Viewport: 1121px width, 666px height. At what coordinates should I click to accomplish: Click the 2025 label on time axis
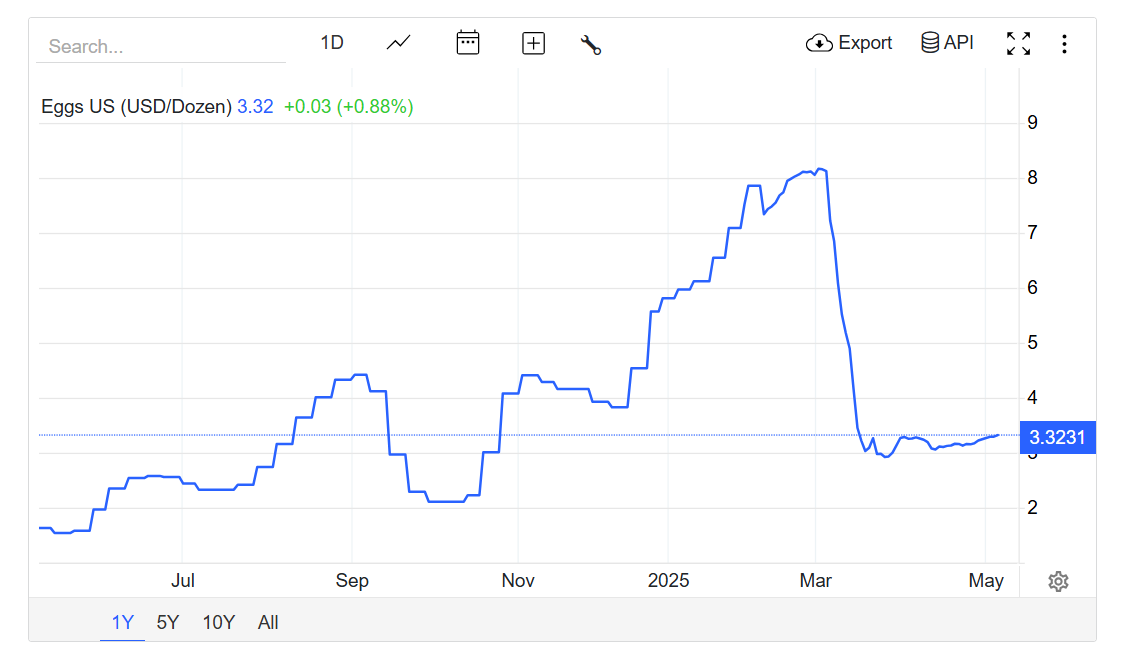point(668,581)
